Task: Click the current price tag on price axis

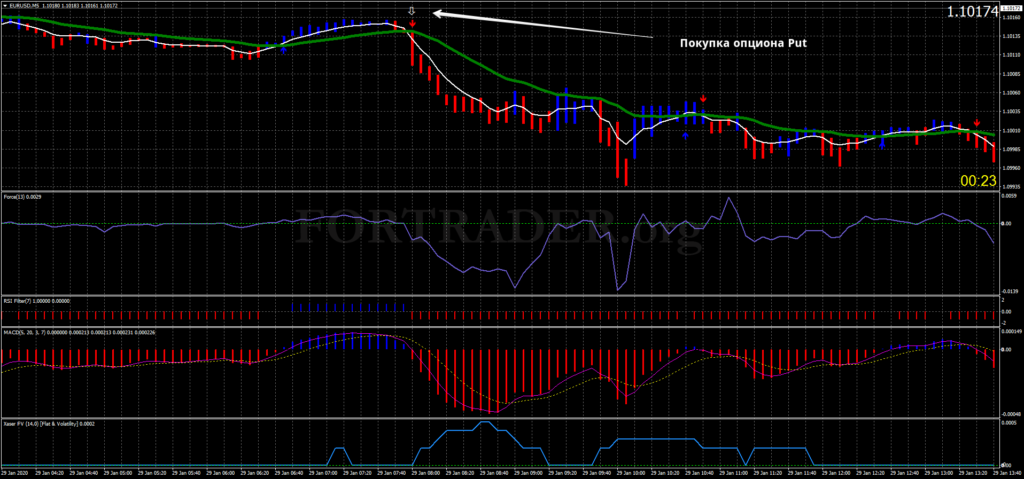Action: click(x=1010, y=7)
